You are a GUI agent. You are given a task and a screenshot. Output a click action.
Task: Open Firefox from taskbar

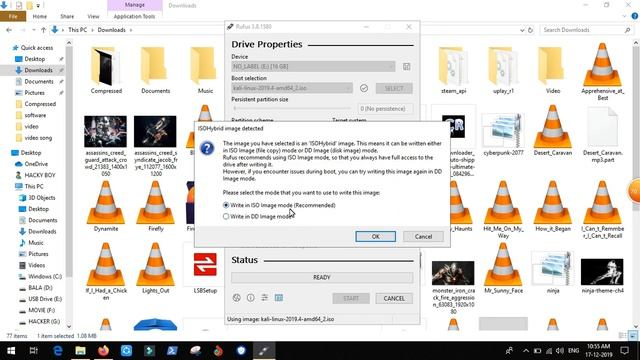[103, 351]
